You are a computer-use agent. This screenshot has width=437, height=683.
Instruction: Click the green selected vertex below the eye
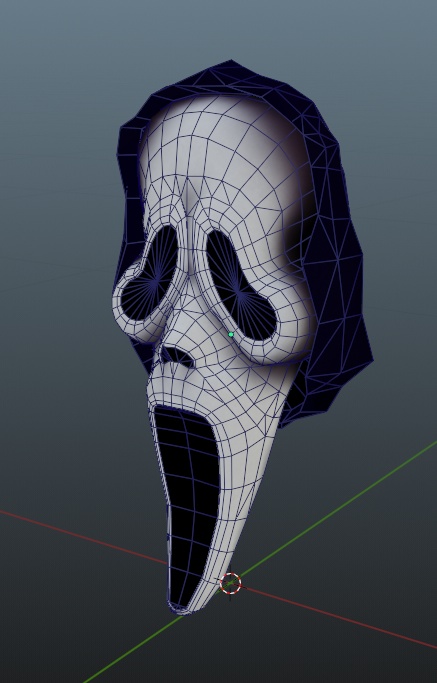[231, 335]
